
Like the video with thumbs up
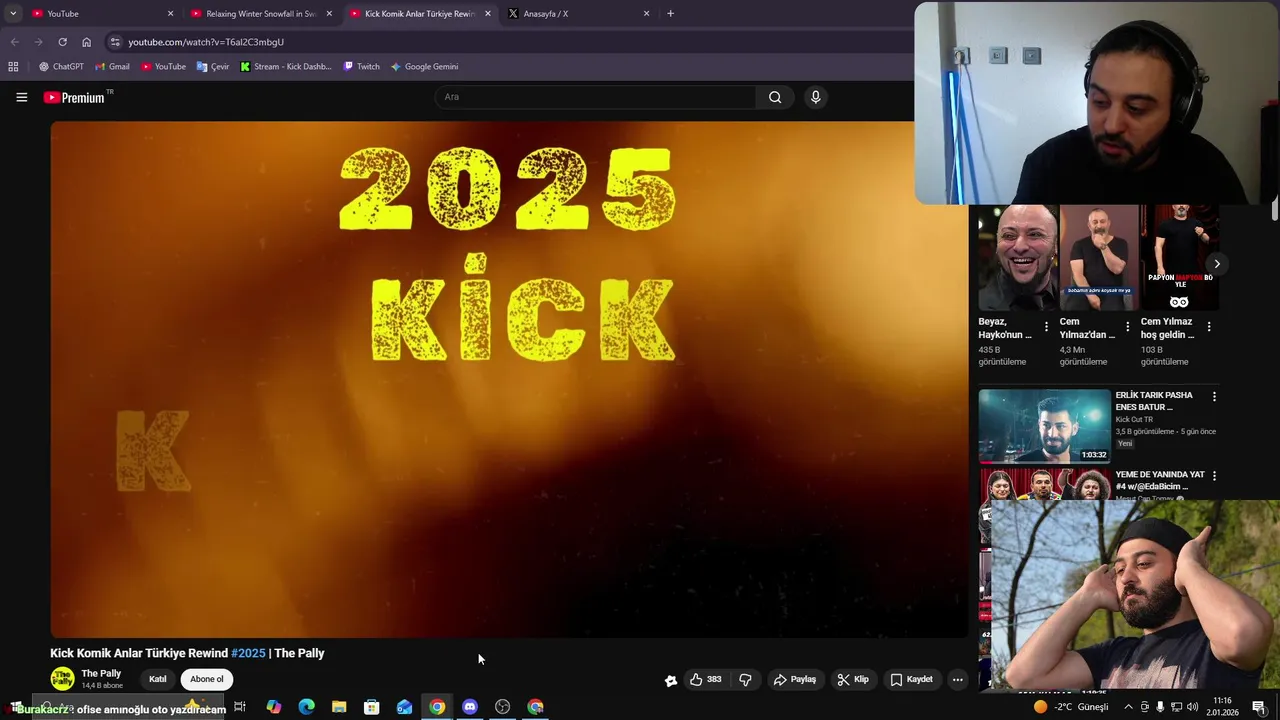point(705,679)
